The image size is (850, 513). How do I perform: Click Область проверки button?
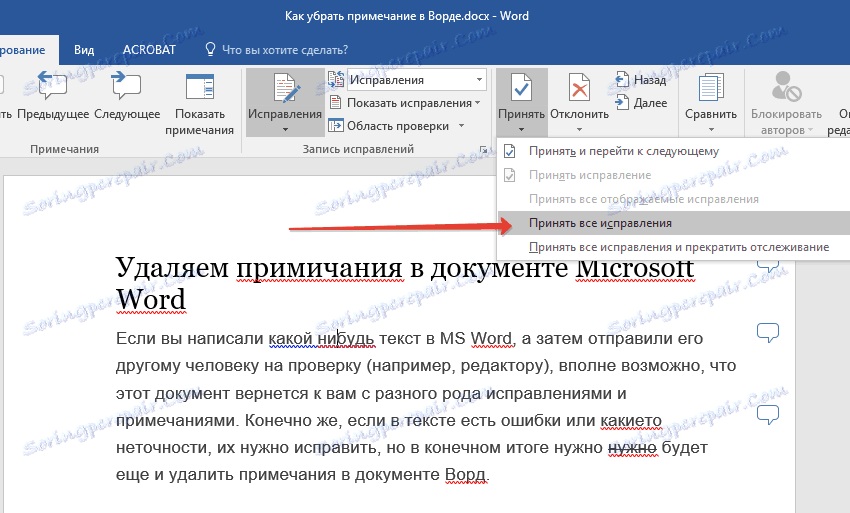[x=390, y=126]
